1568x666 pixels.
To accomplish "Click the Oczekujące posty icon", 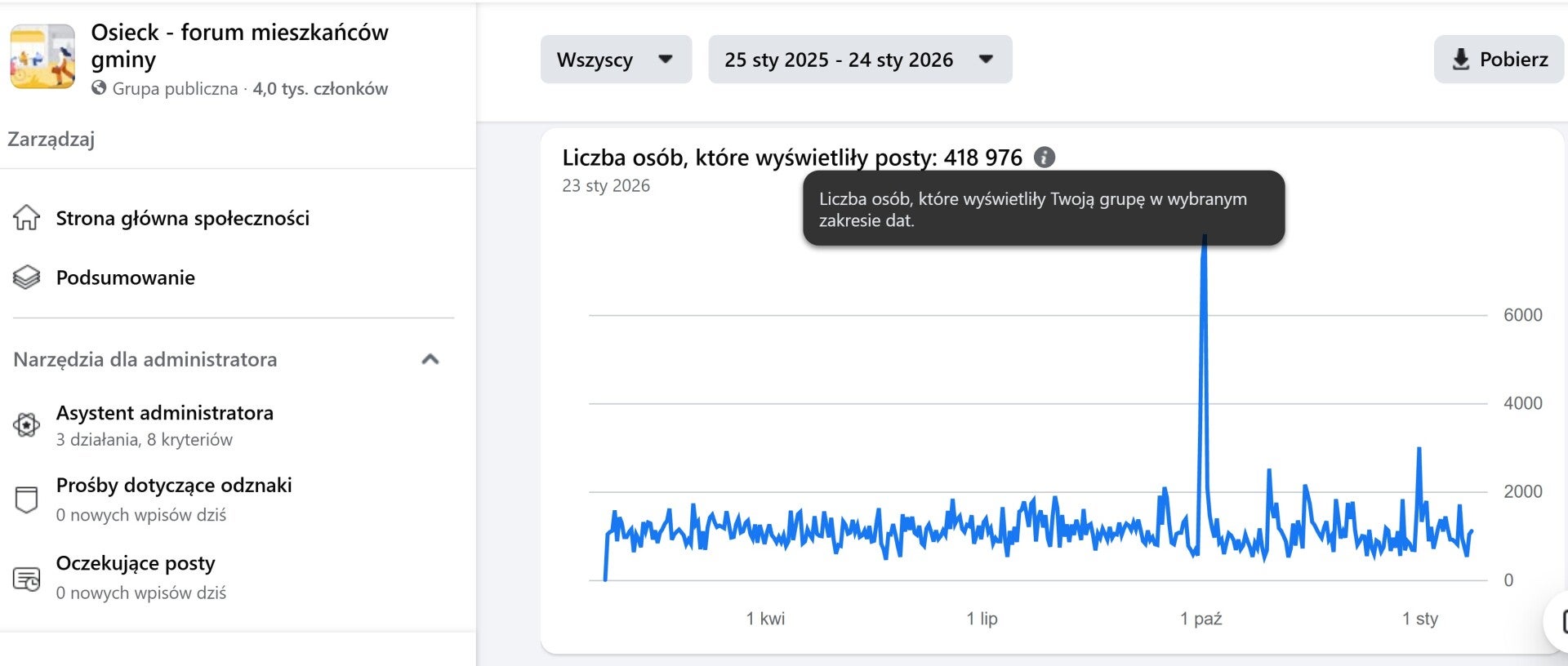I will (x=26, y=578).
